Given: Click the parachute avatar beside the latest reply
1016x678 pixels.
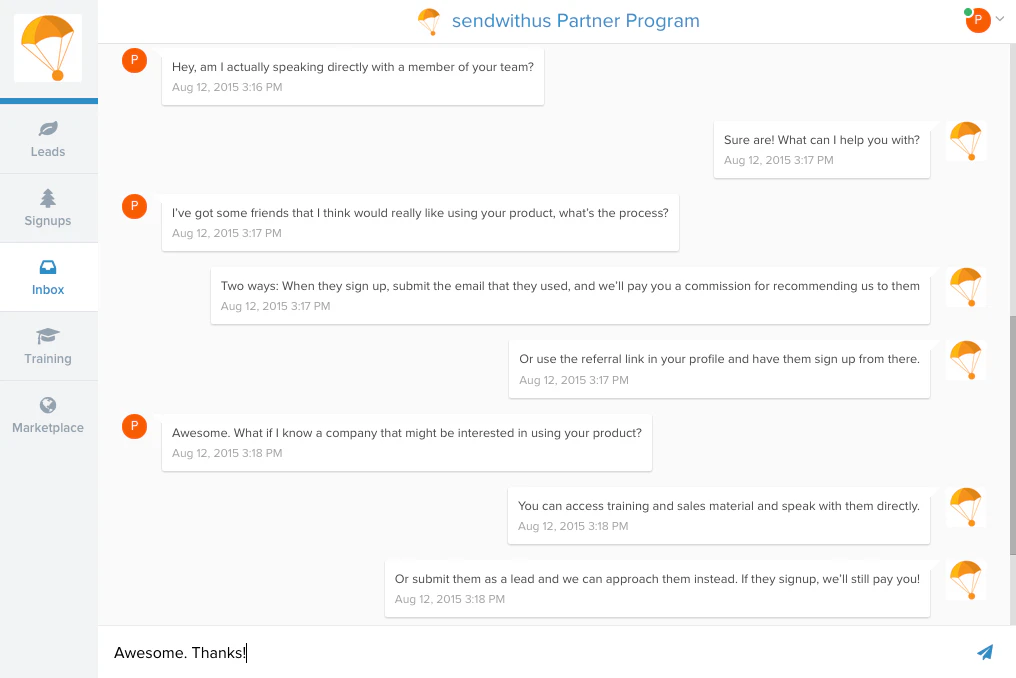Looking at the screenshot, I should coord(965,580).
